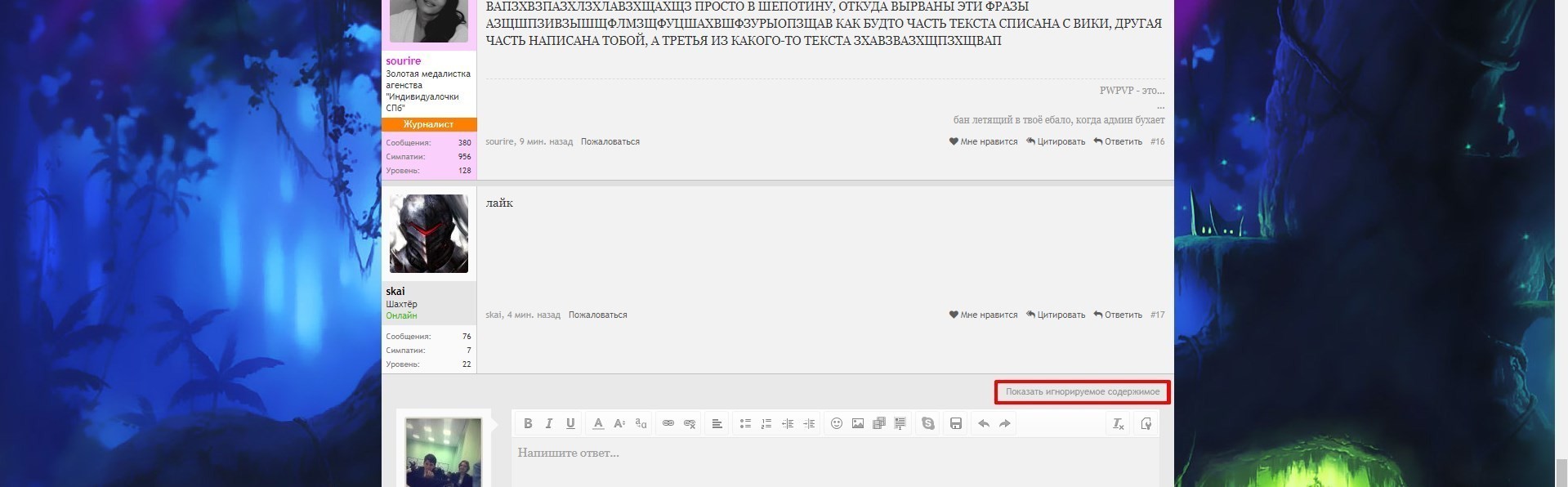
Task: Report skai's post via Пожаловаться
Action: (598, 315)
